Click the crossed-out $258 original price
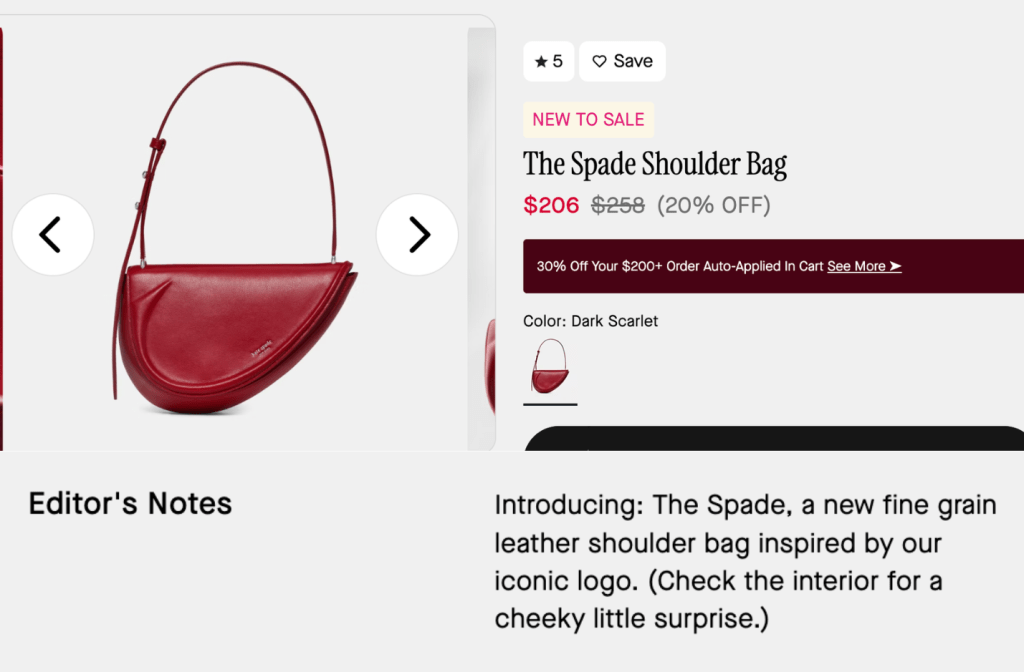The width and height of the screenshot is (1024, 672). coord(618,206)
